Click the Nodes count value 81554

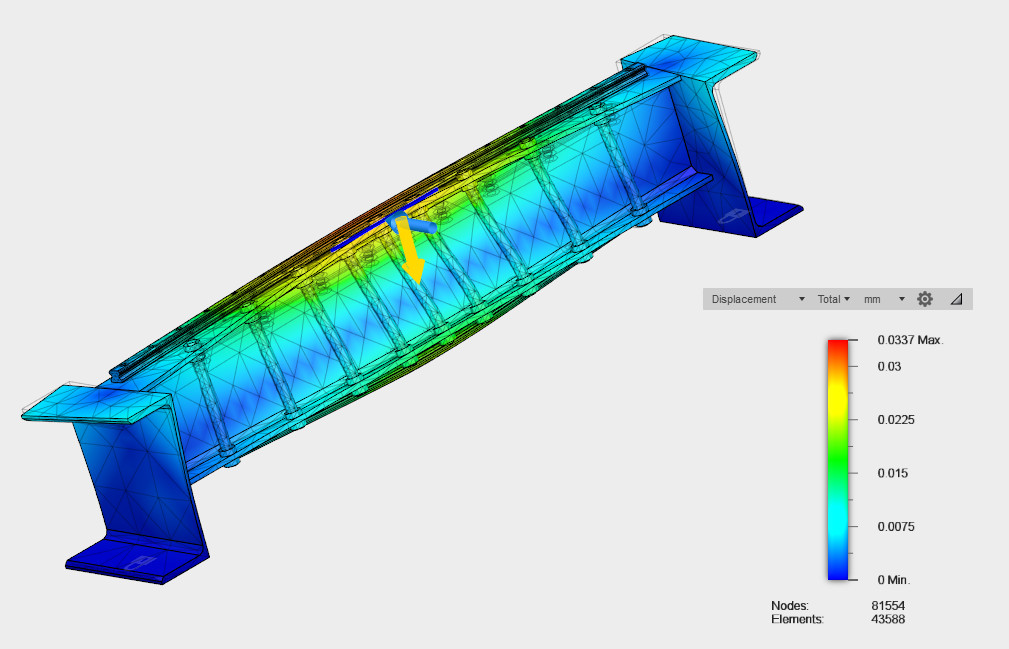tap(888, 606)
